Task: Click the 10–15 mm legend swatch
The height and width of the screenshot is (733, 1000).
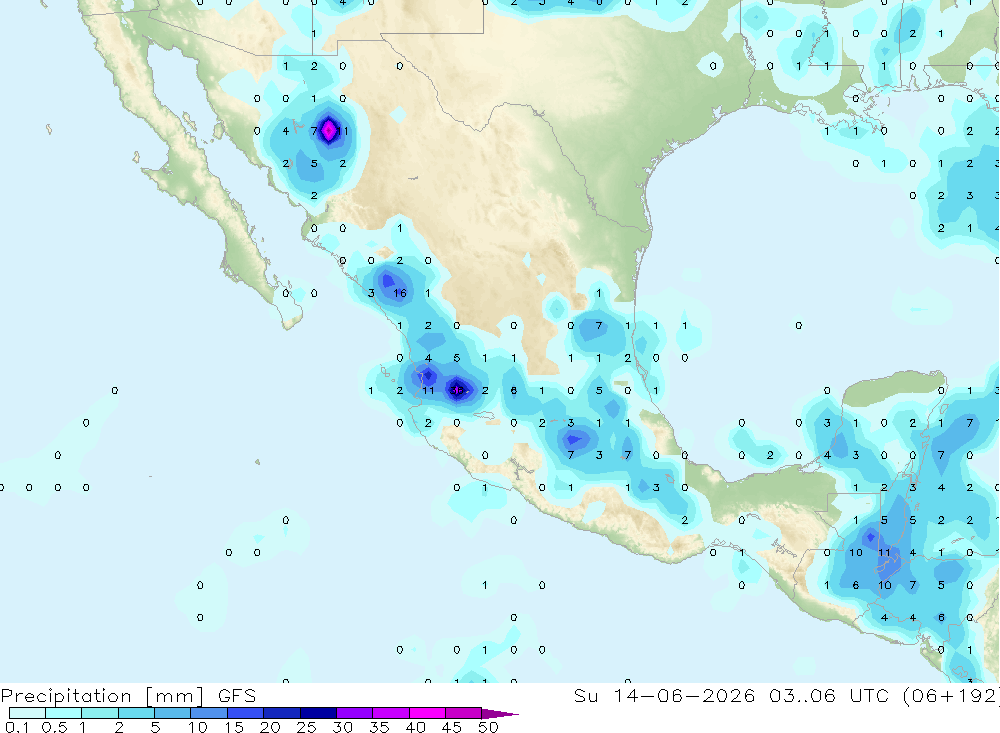Action: click(209, 713)
